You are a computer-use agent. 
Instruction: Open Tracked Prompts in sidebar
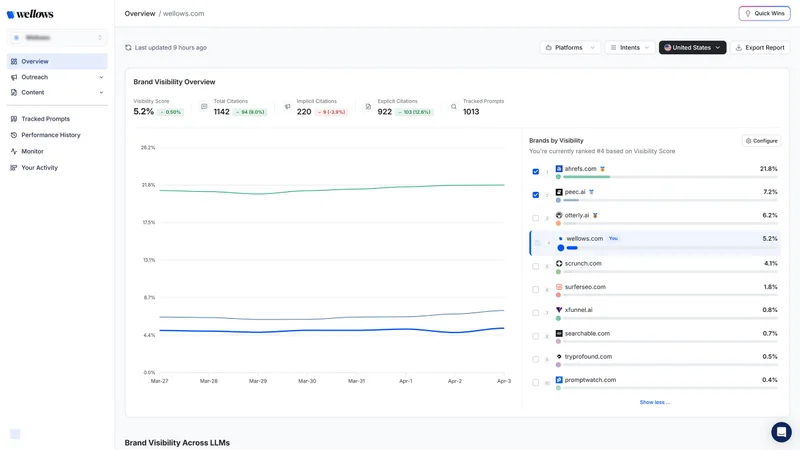(45, 119)
